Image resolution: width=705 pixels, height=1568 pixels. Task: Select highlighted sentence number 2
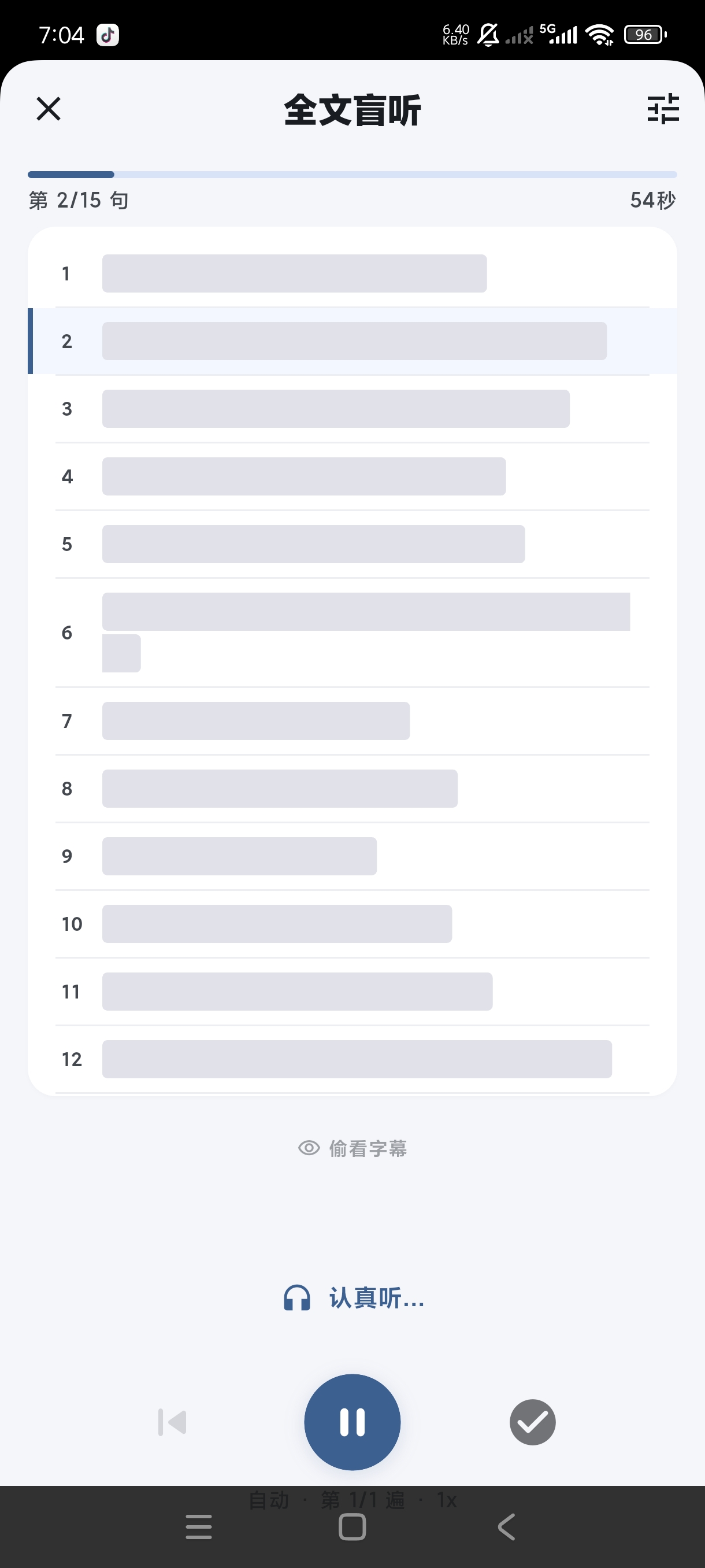click(352, 341)
